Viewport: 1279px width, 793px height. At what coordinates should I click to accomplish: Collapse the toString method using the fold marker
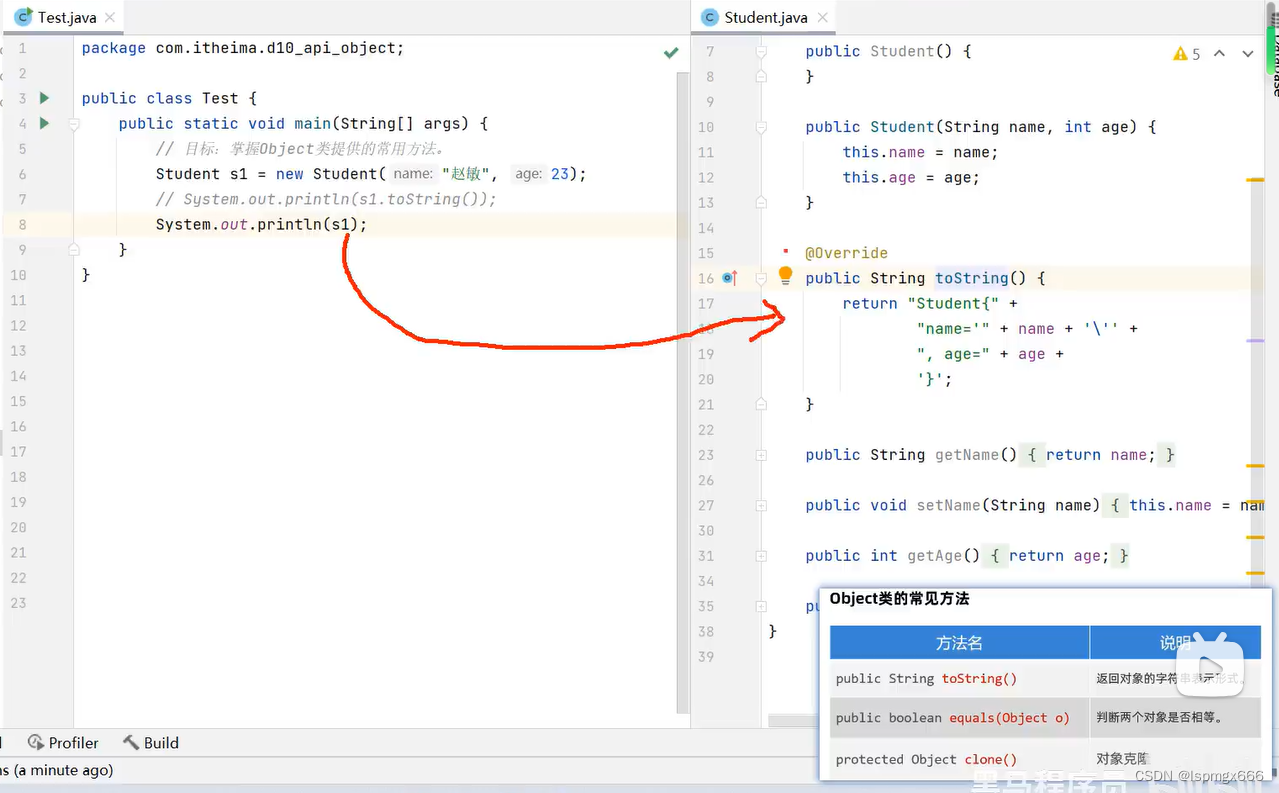click(x=760, y=278)
